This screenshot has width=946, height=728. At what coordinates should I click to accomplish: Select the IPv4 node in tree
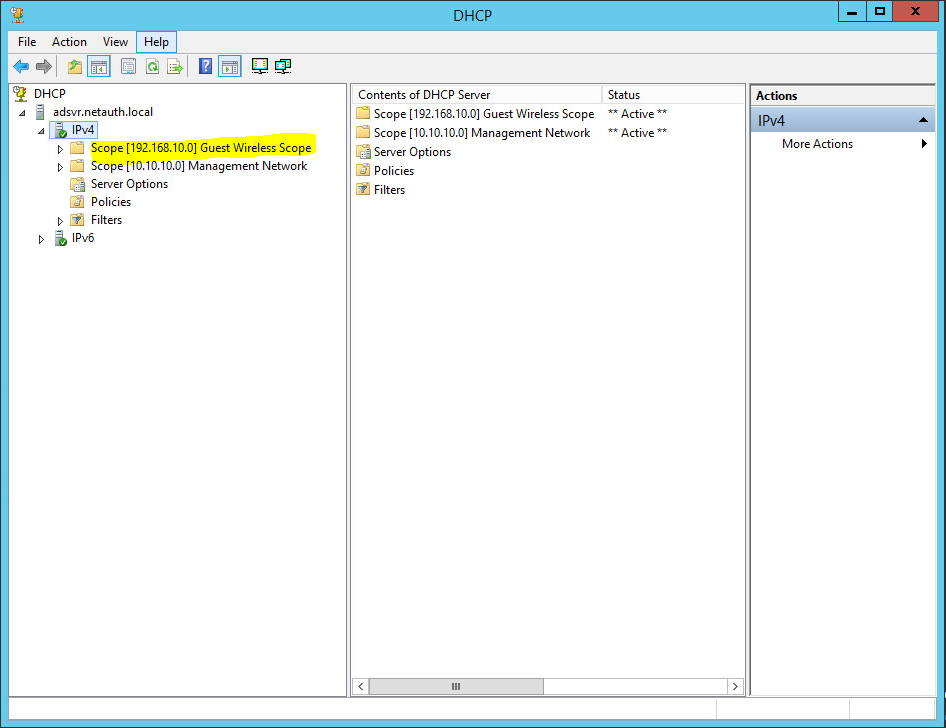coord(83,130)
